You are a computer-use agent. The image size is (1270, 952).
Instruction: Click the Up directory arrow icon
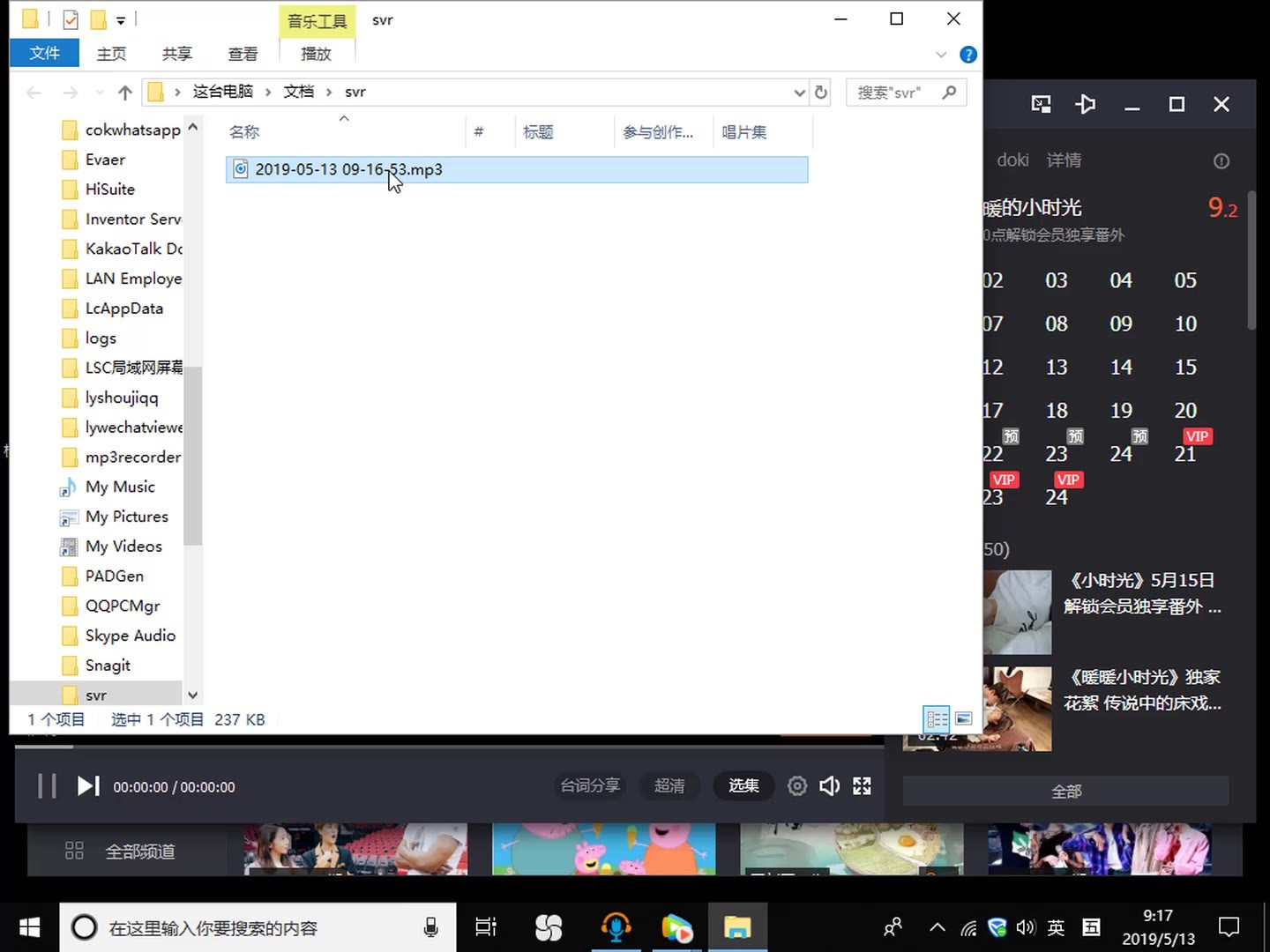(125, 93)
